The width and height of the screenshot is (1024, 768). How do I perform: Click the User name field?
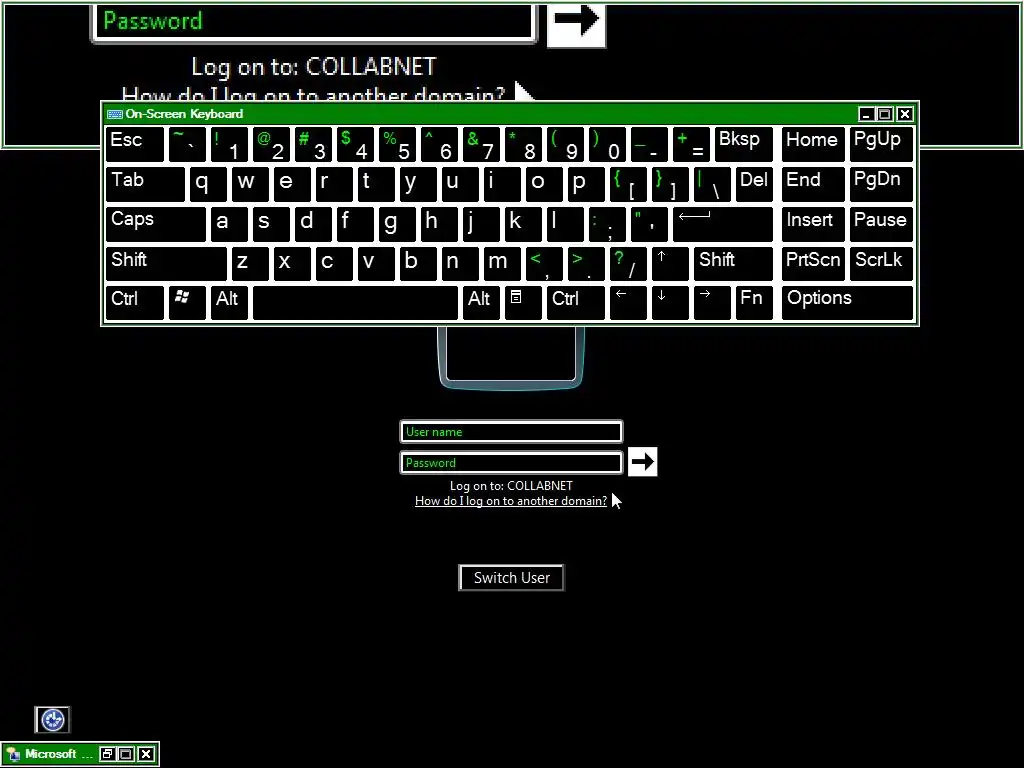pos(511,432)
